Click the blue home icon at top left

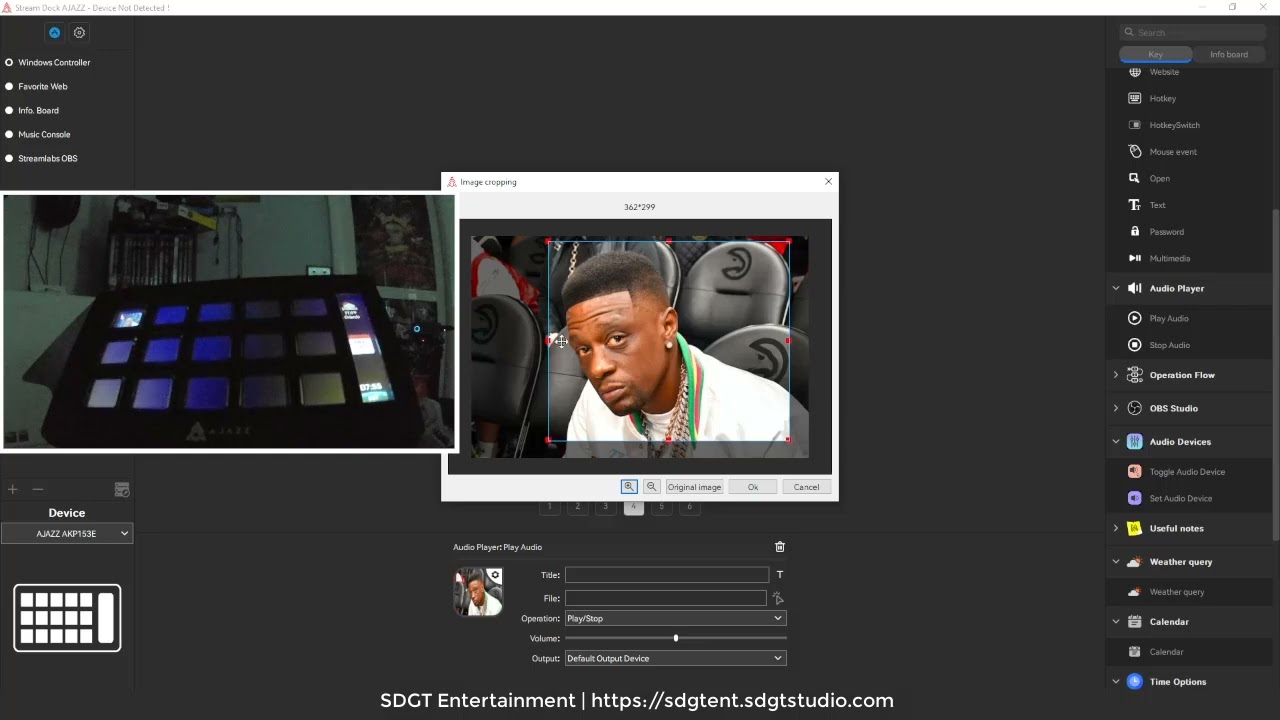[x=55, y=33]
